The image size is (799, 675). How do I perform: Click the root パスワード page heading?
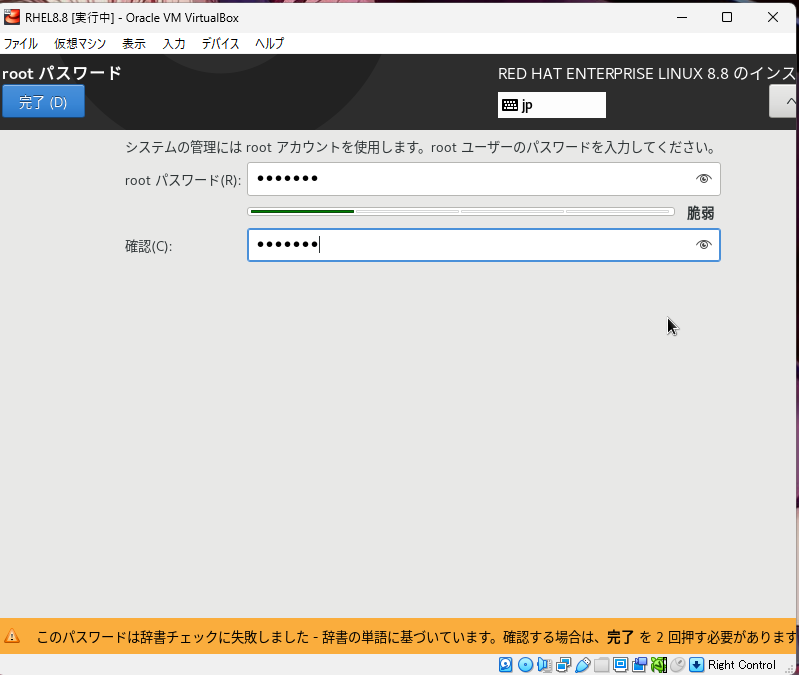tap(62, 73)
